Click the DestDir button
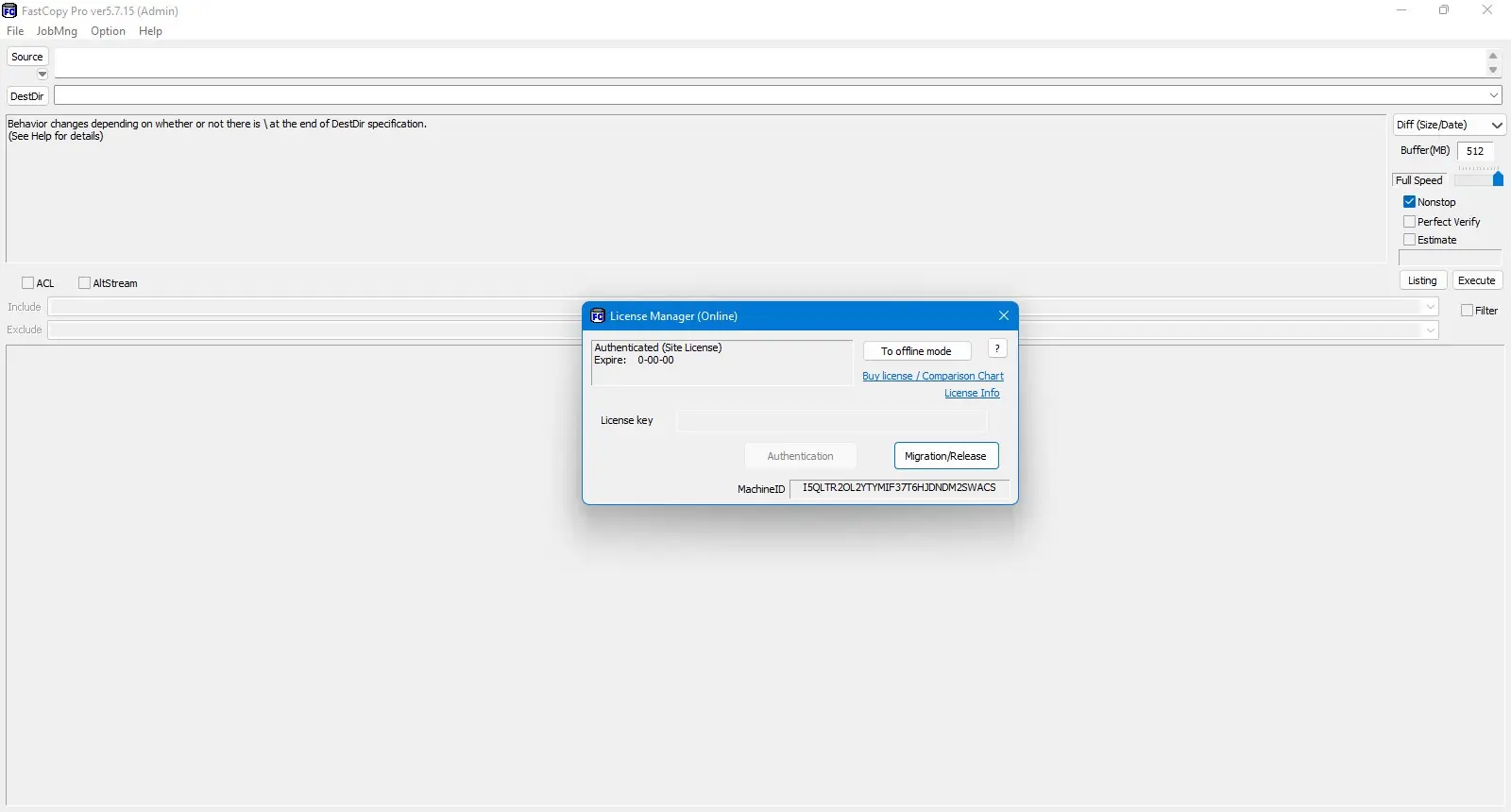 (x=27, y=96)
